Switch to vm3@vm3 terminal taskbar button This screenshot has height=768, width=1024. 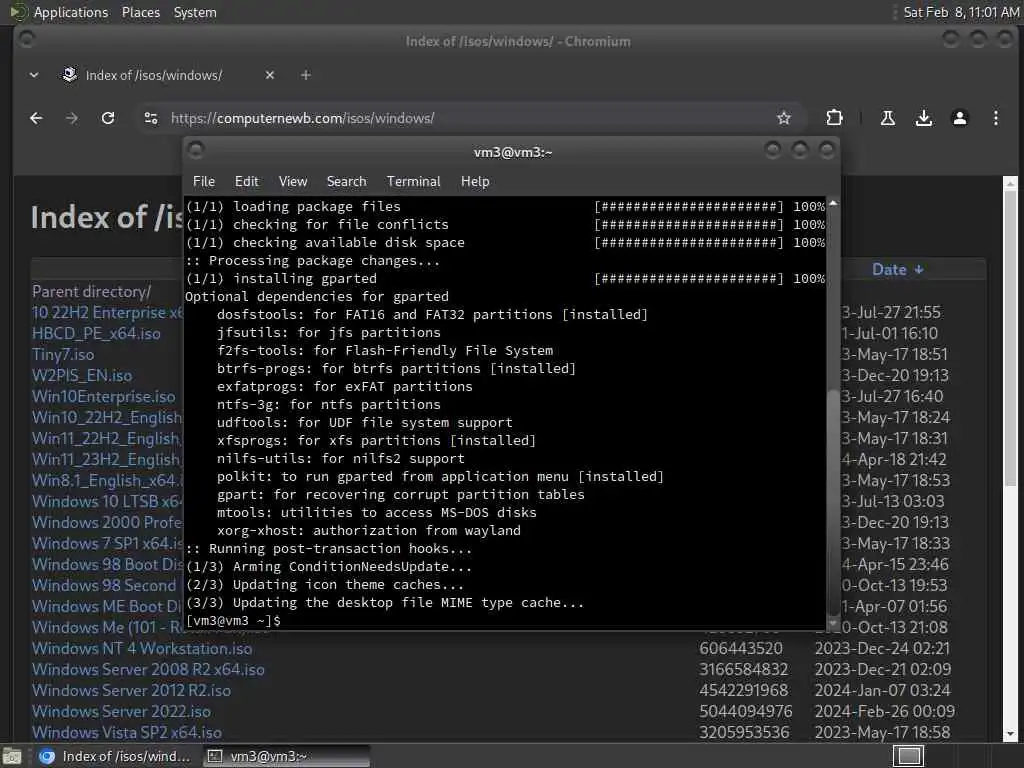(x=285, y=756)
